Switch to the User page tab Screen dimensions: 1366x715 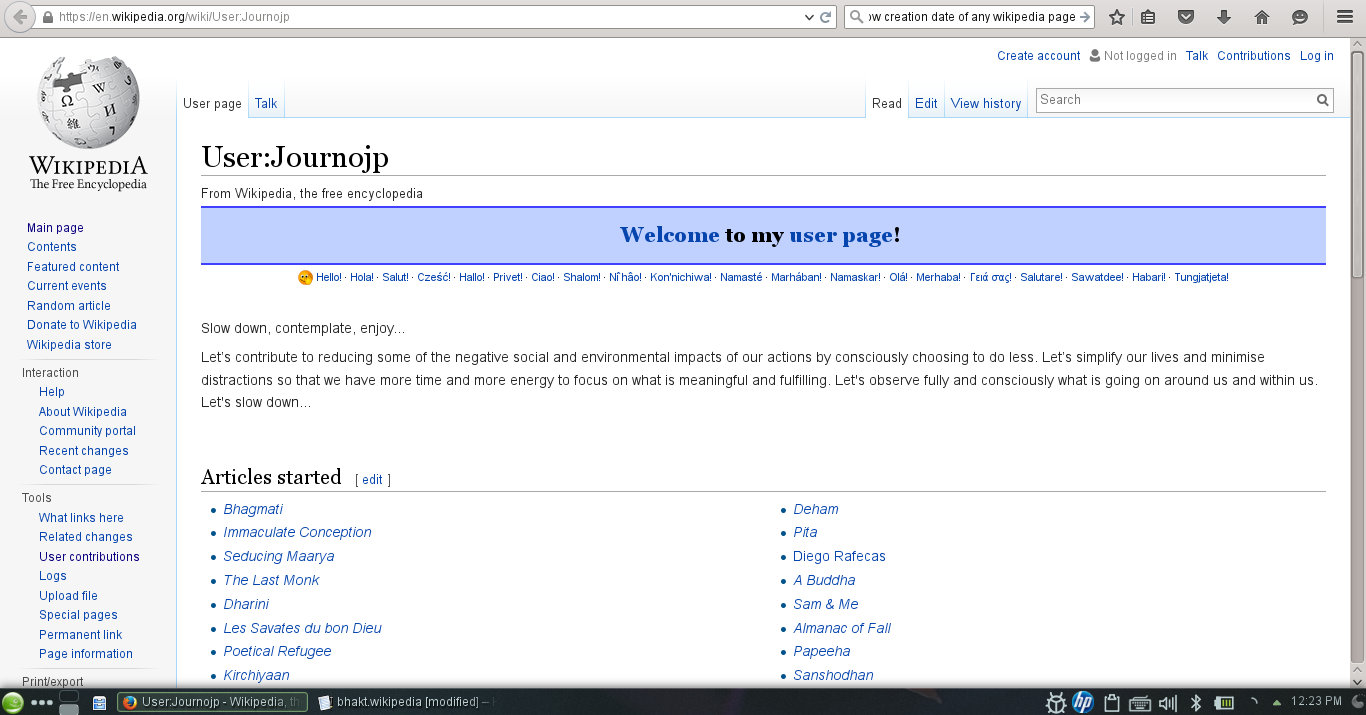(212, 103)
